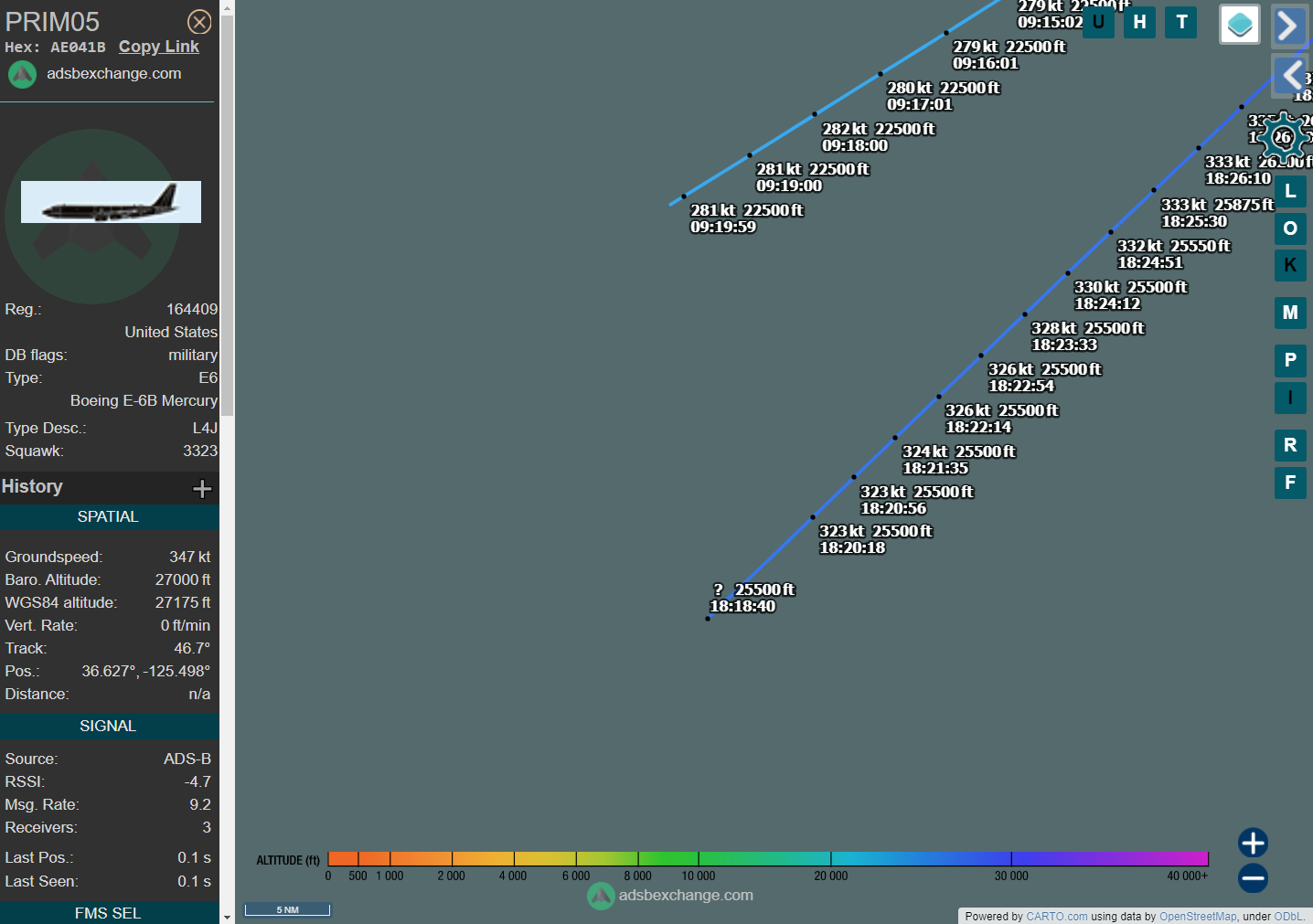Image resolution: width=1313 pixels, height=924 pixels.
Task: Click the track point labeled 18:22:54
Action: (x=981, y=356)
